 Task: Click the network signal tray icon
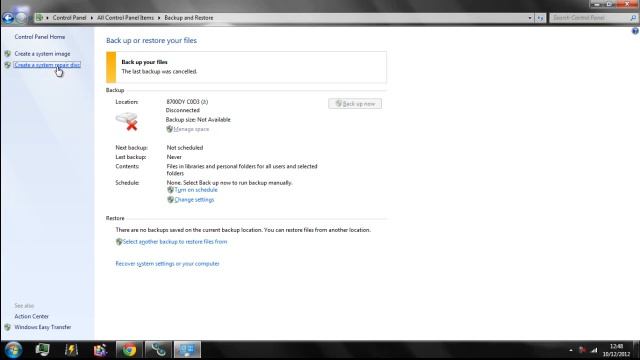coord(594,350)
